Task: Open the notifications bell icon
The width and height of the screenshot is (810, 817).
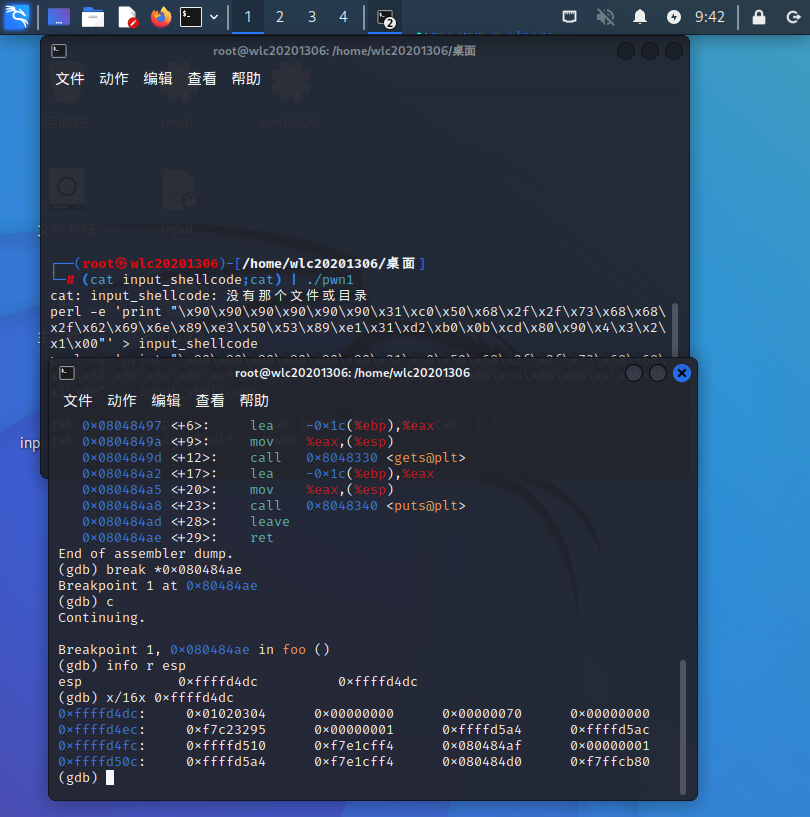Action: 640,17
